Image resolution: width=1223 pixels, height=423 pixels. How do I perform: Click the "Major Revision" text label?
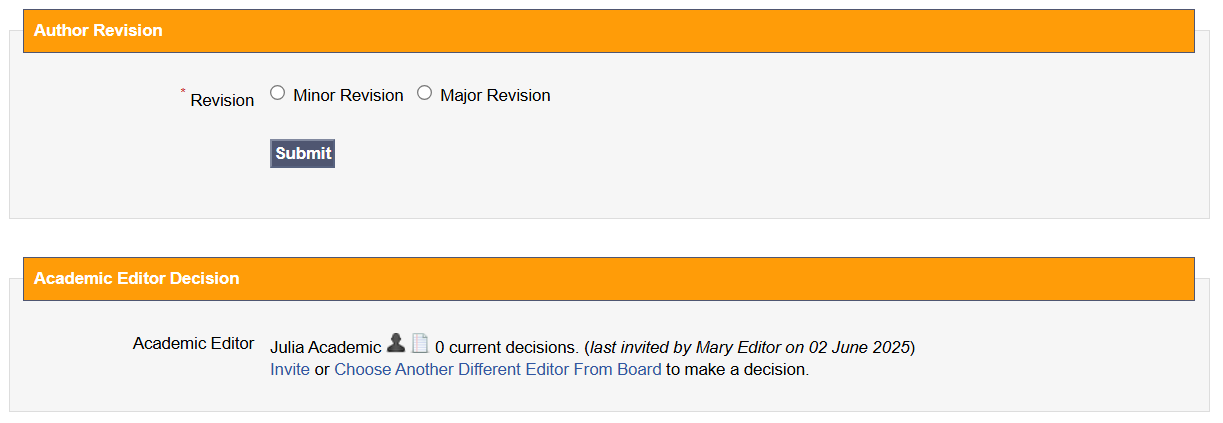coord(495,96)
